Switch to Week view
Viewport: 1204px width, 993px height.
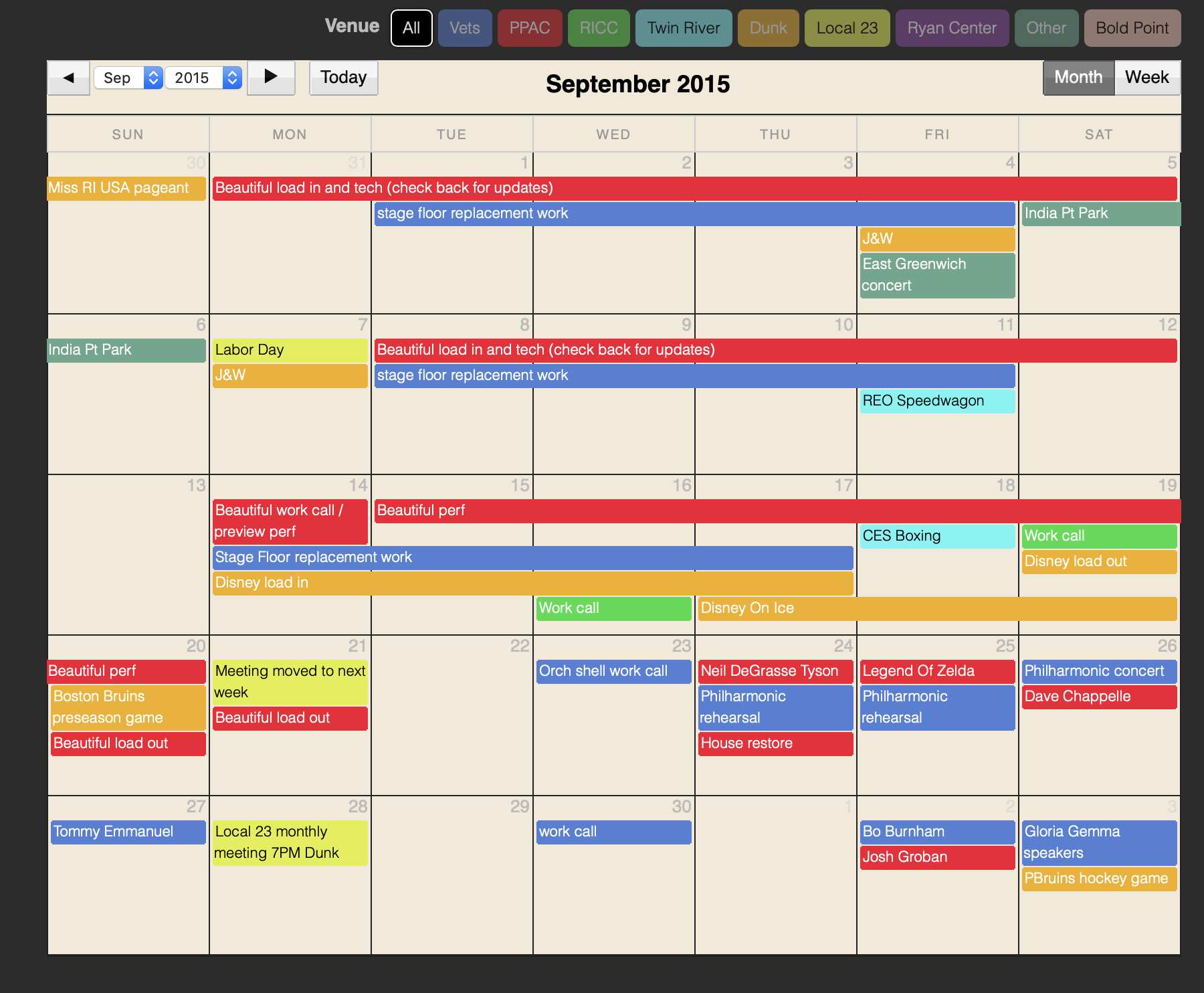tap(1146, 78)
